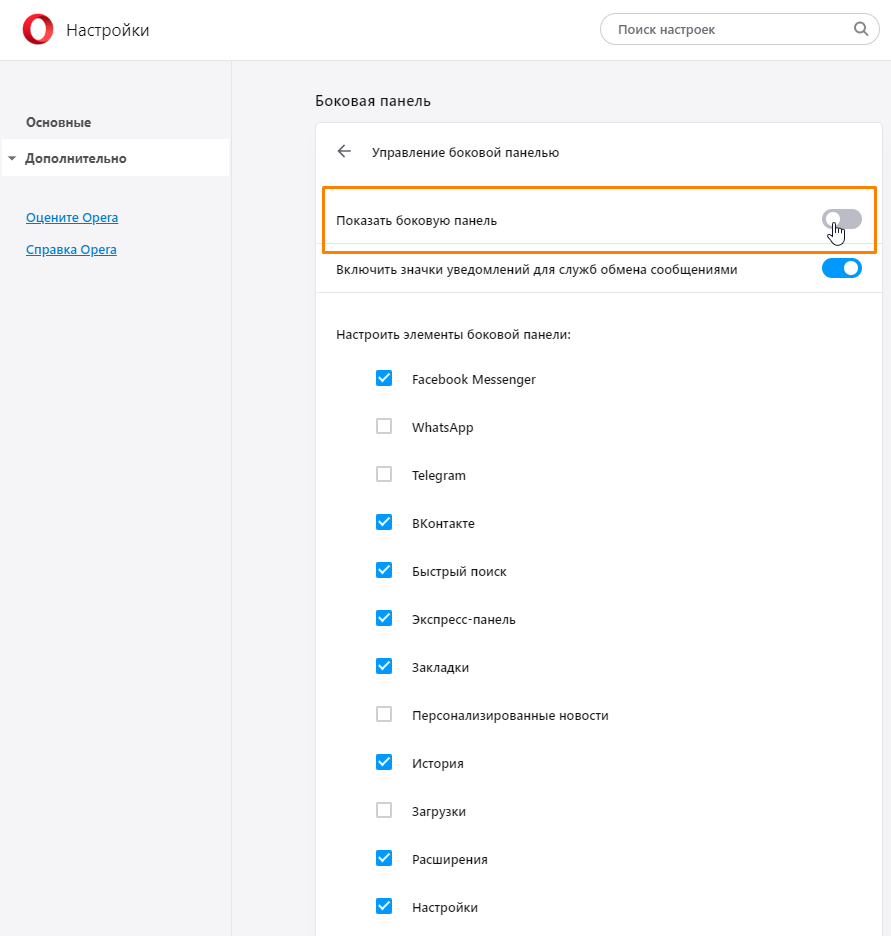Open the Основные settings section
The image size is (891, 936).
point(58,122)
